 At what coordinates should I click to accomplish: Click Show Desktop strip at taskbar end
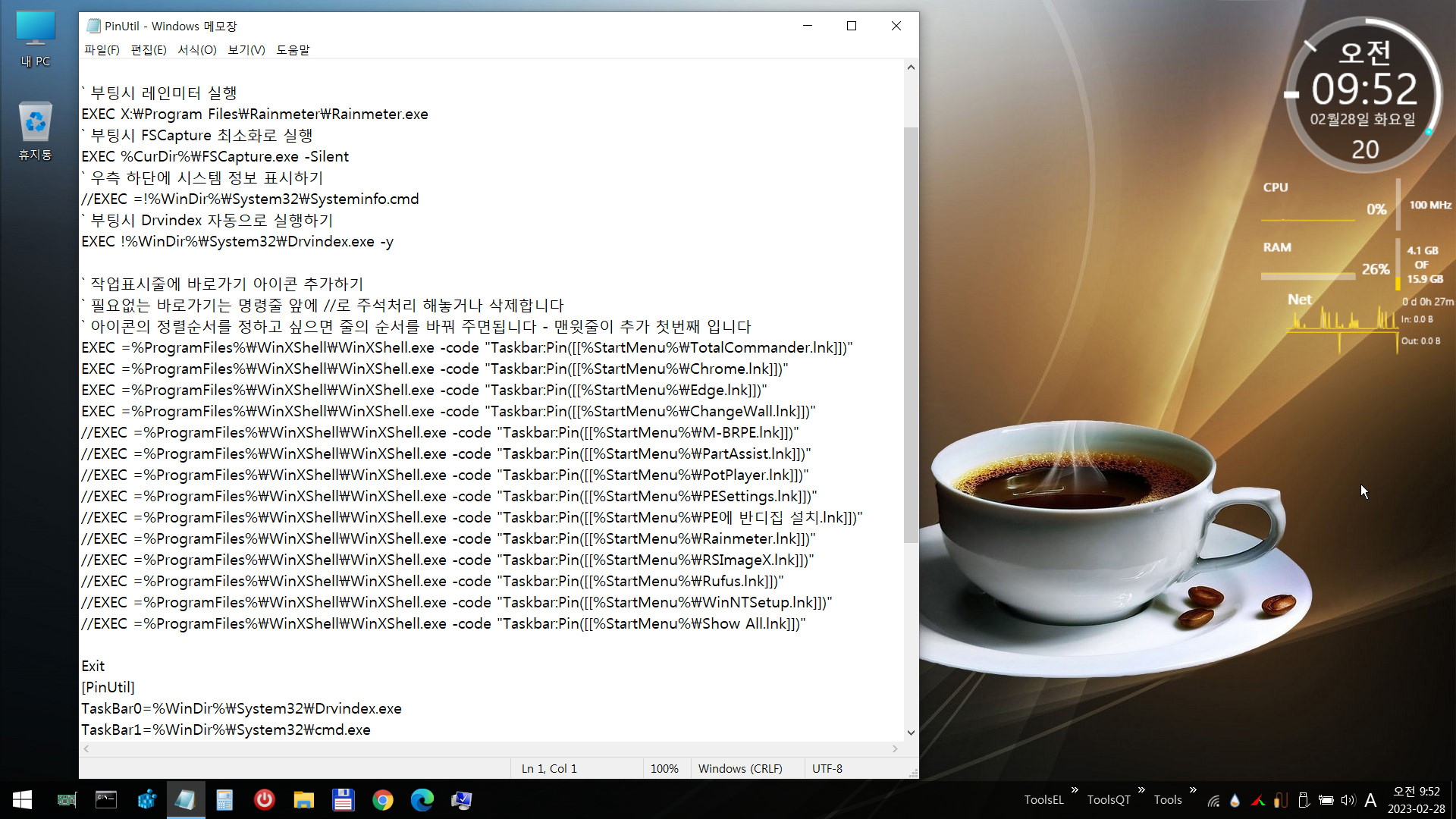[x=1453, y=800]
